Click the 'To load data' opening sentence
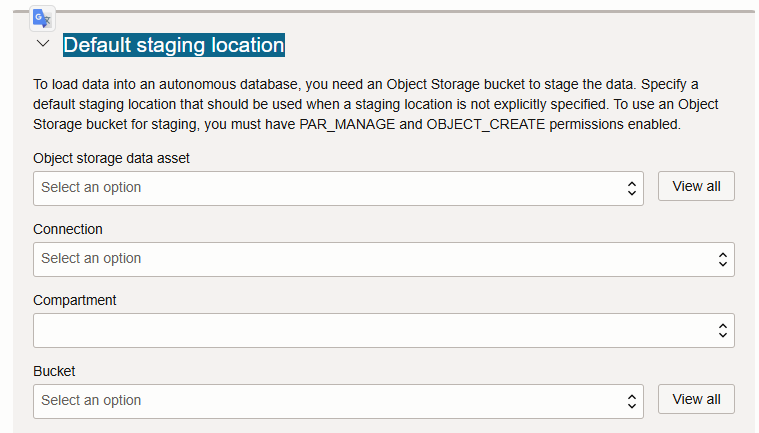 335,84
